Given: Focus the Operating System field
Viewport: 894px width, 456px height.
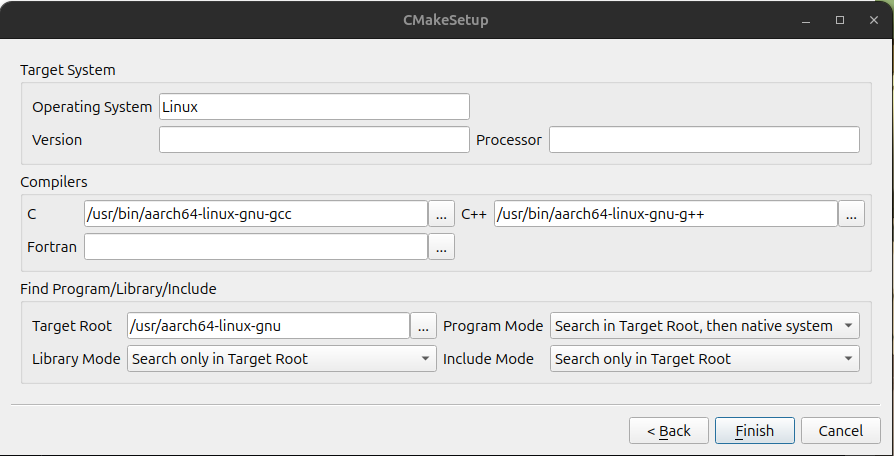Looking at the screenshot, I should point(314,107).
